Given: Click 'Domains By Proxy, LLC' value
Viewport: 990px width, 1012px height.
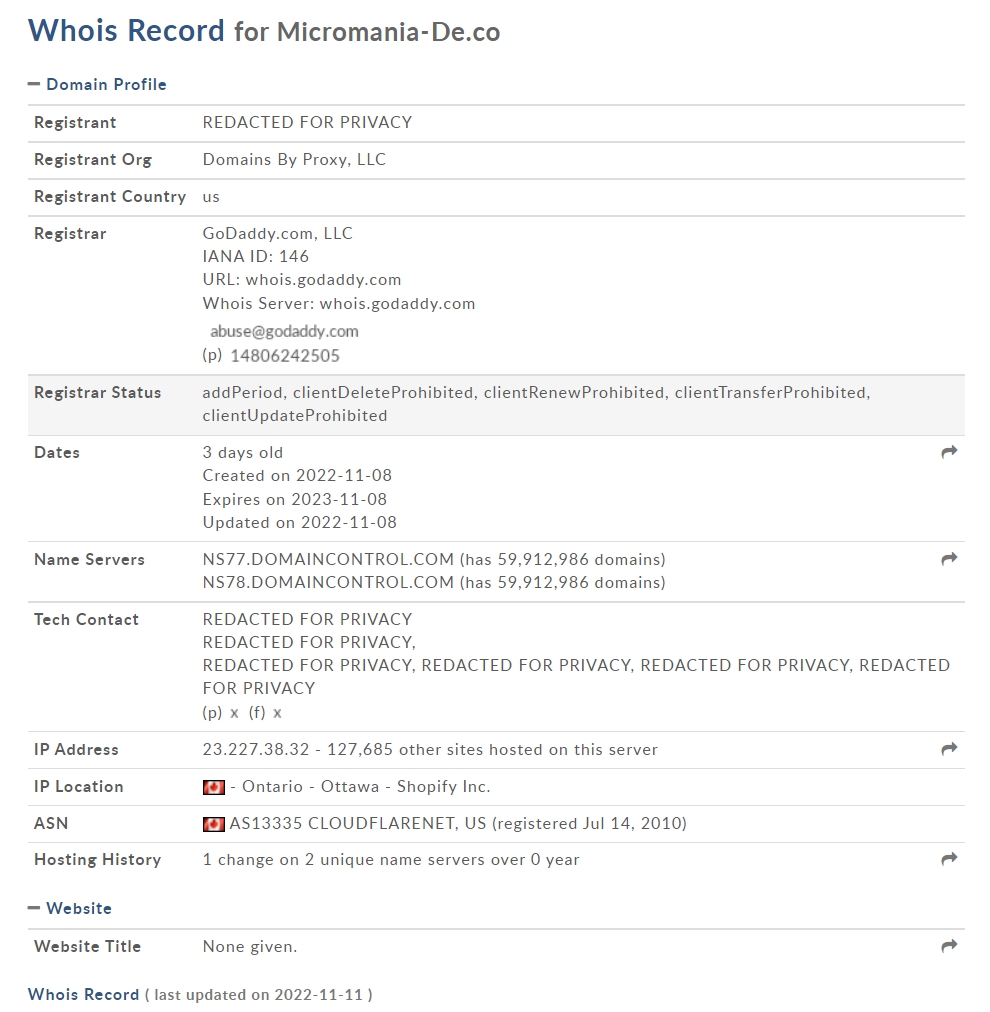Looking at the screenshot, I should (294, 159).
